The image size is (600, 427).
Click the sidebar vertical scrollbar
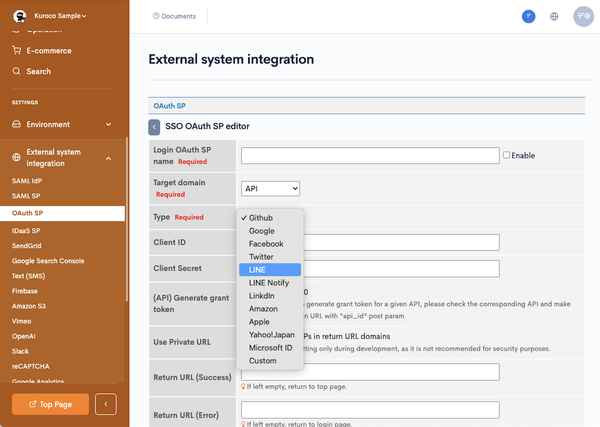[127, 219]
